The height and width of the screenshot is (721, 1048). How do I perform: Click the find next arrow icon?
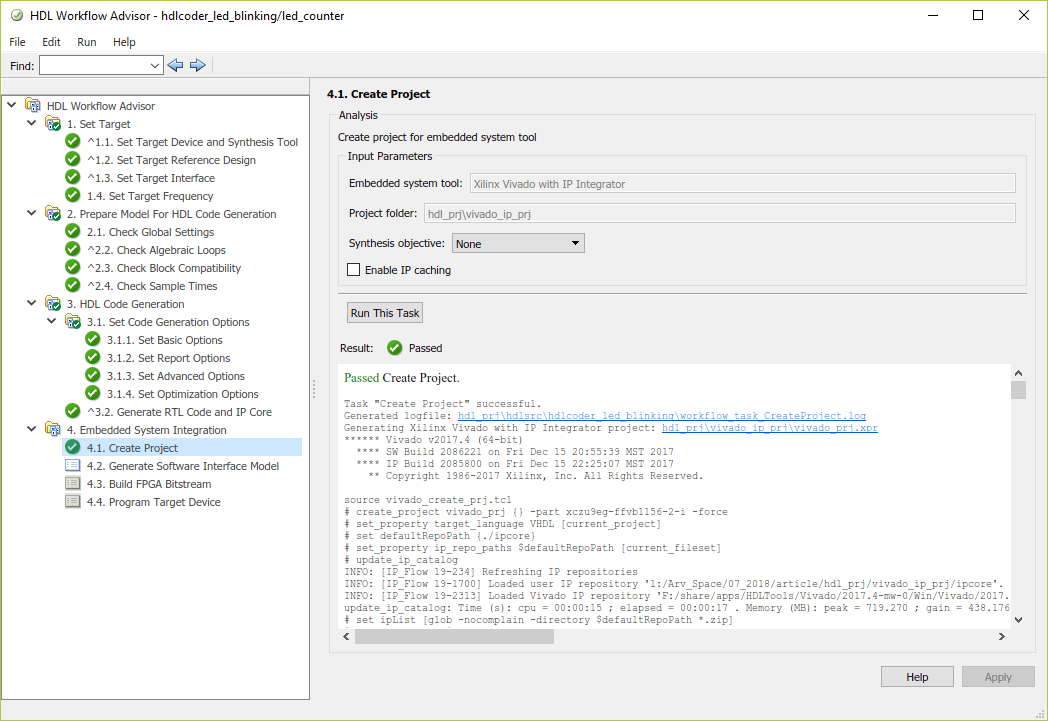pos(197,65)
